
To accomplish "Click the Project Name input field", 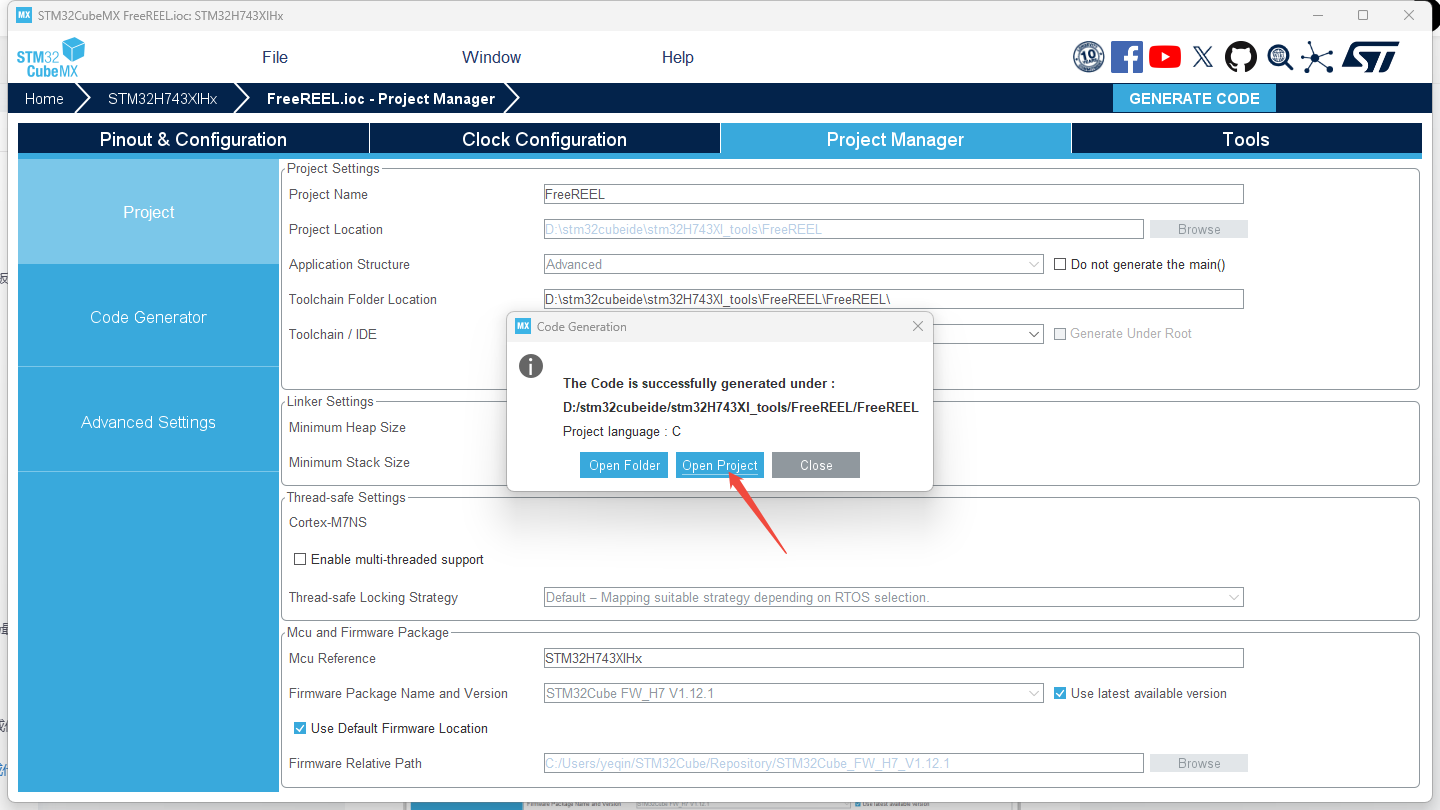I will [893, 194].
